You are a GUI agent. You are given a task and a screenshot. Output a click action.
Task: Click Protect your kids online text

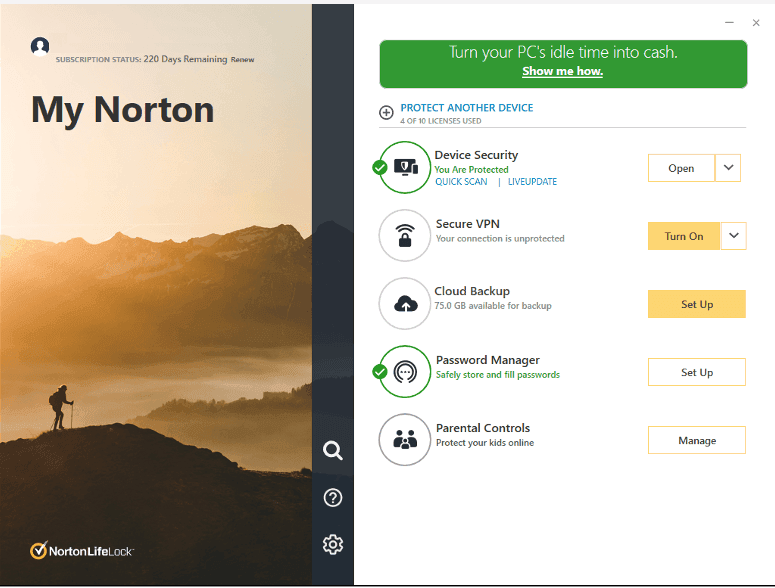485,443
